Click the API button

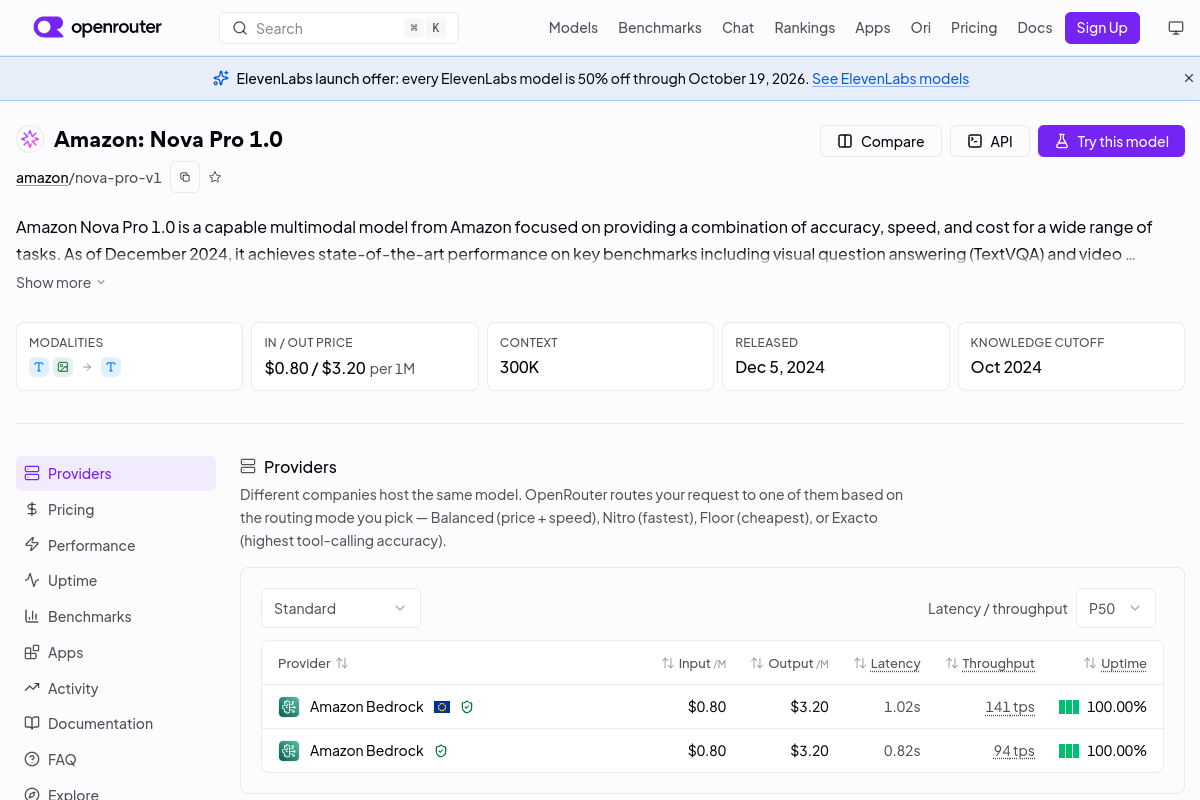point(989,141)
